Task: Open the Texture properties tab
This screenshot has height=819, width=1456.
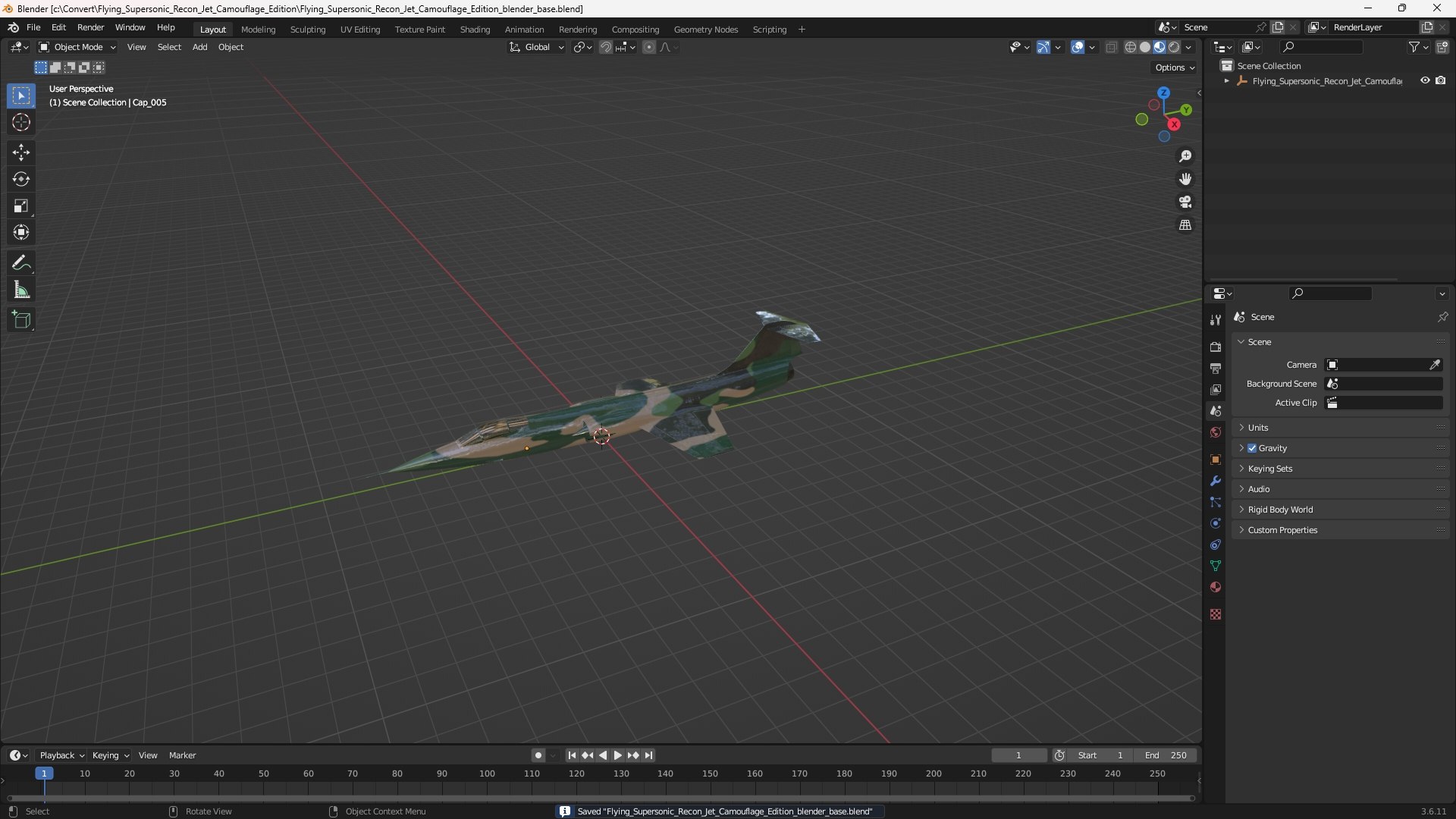Action: click(1216, 614)
